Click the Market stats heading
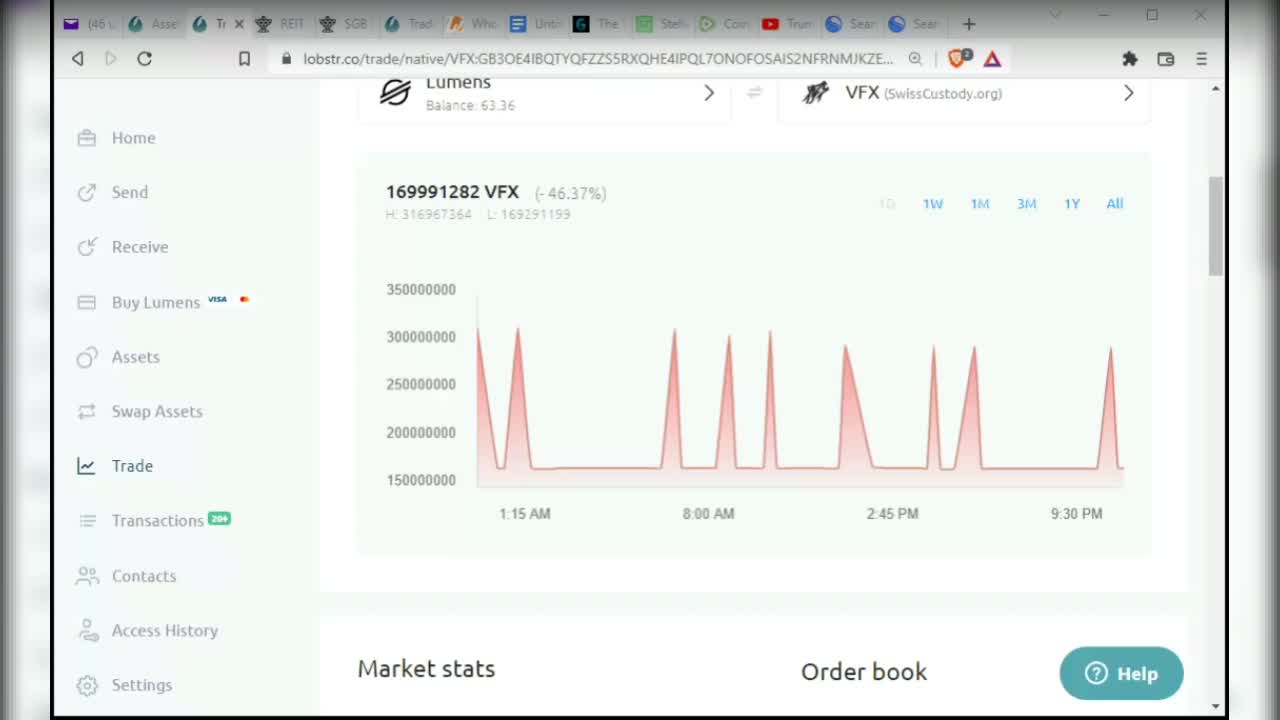Image resolution: width=1280 pixels, height=720 pixels. pos(426,669)
